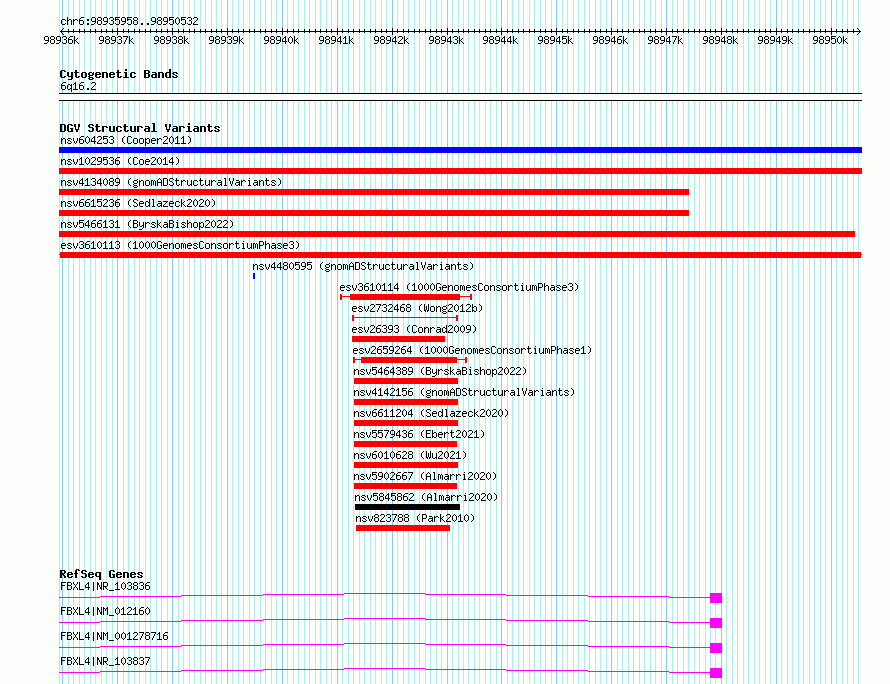890x684 pixels.
Task: Click the red bar under nsv5466131 (ByrskaBishop2022)
Action: click(457, 234)
